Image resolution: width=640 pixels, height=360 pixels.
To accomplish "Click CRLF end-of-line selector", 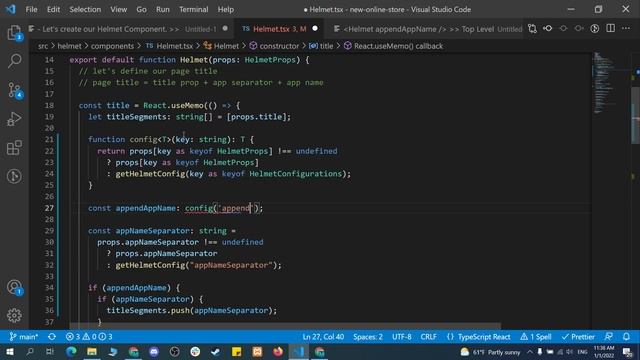I will click(429, 337).
